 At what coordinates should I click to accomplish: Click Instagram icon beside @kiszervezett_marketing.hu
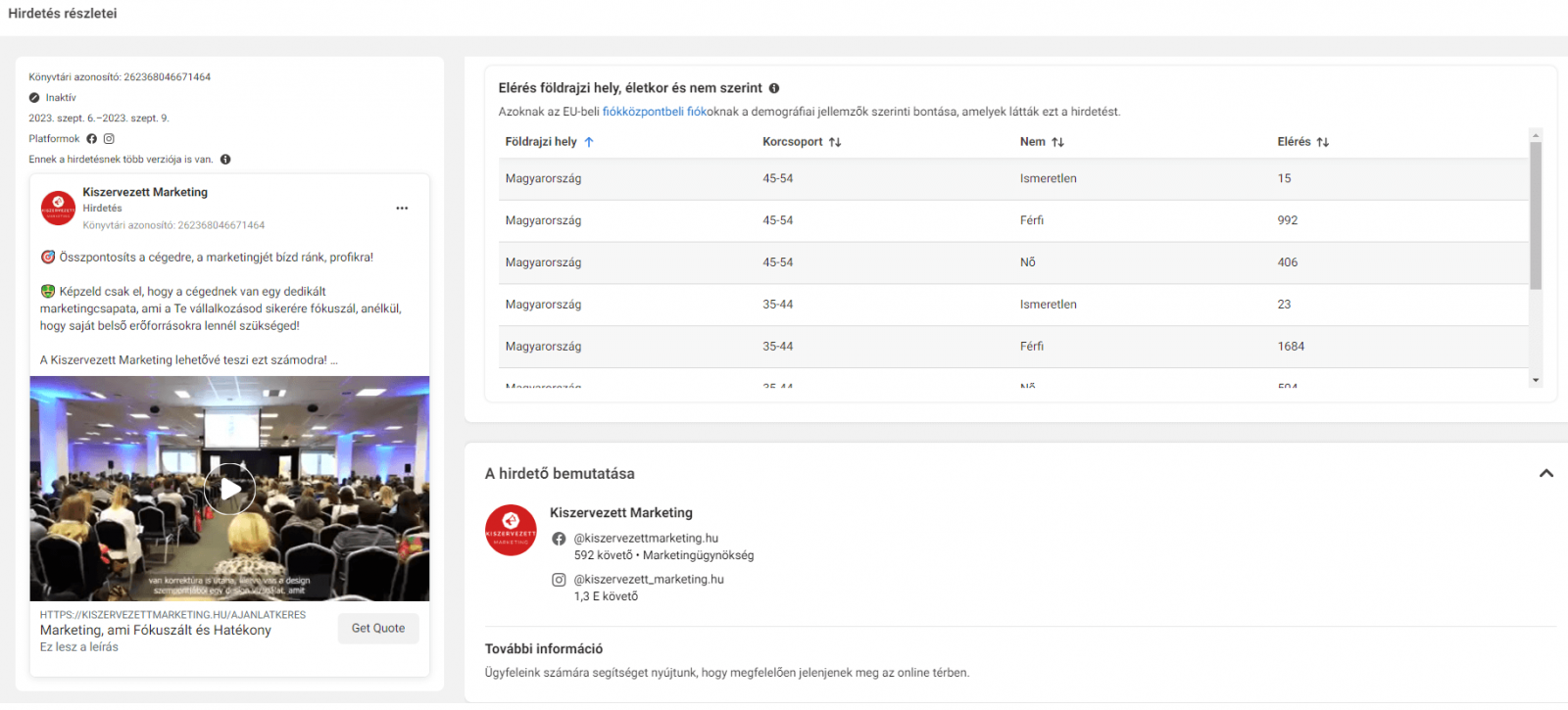click(x=559, y=580)
